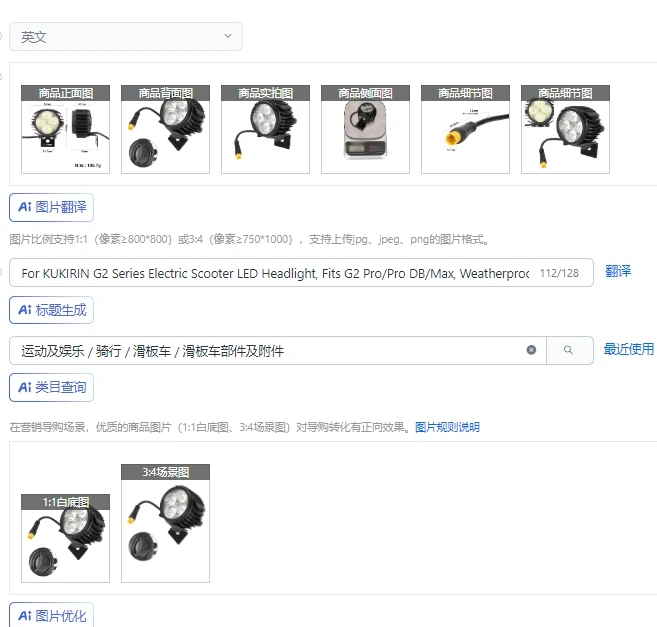Select 商品正面图 thumbnail
Viewport: 657px width, 627px height.
click(x=65, y=130)
